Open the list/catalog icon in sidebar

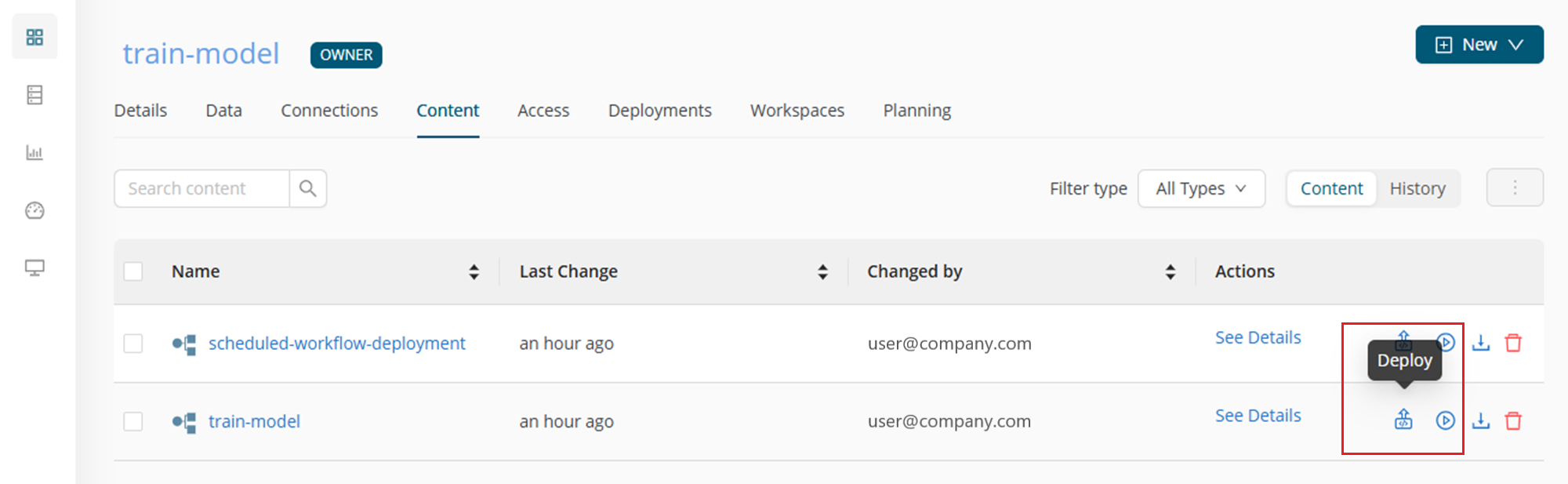[34, 95]
